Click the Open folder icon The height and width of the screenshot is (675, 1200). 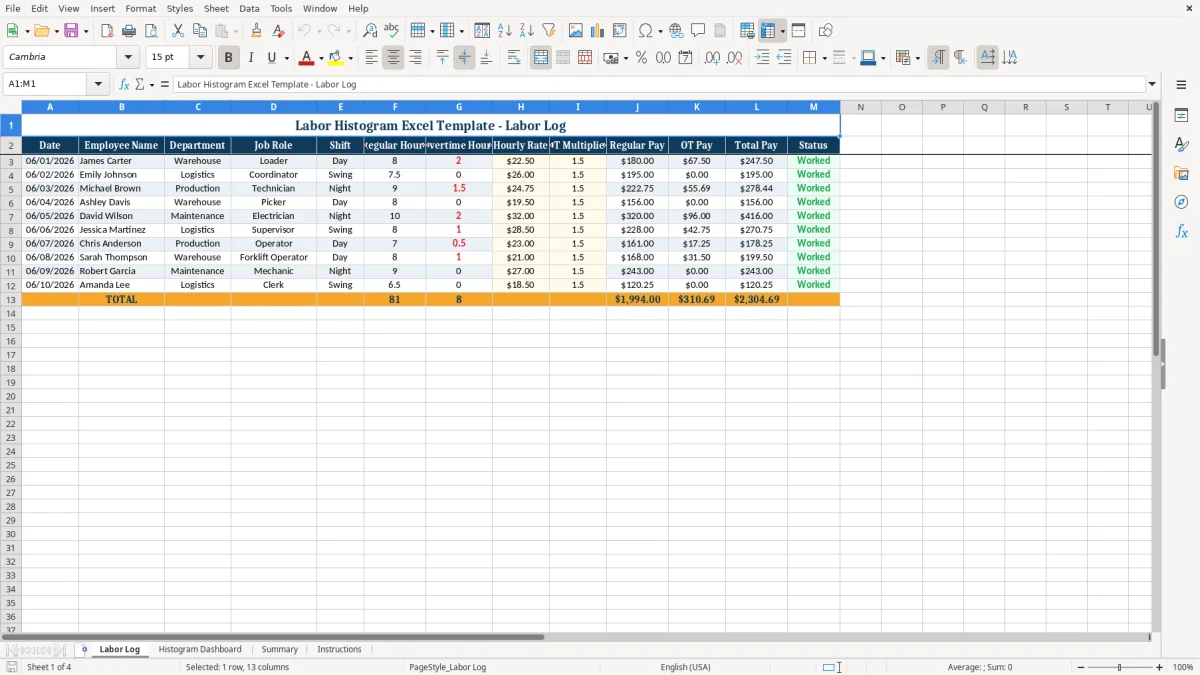41,31
